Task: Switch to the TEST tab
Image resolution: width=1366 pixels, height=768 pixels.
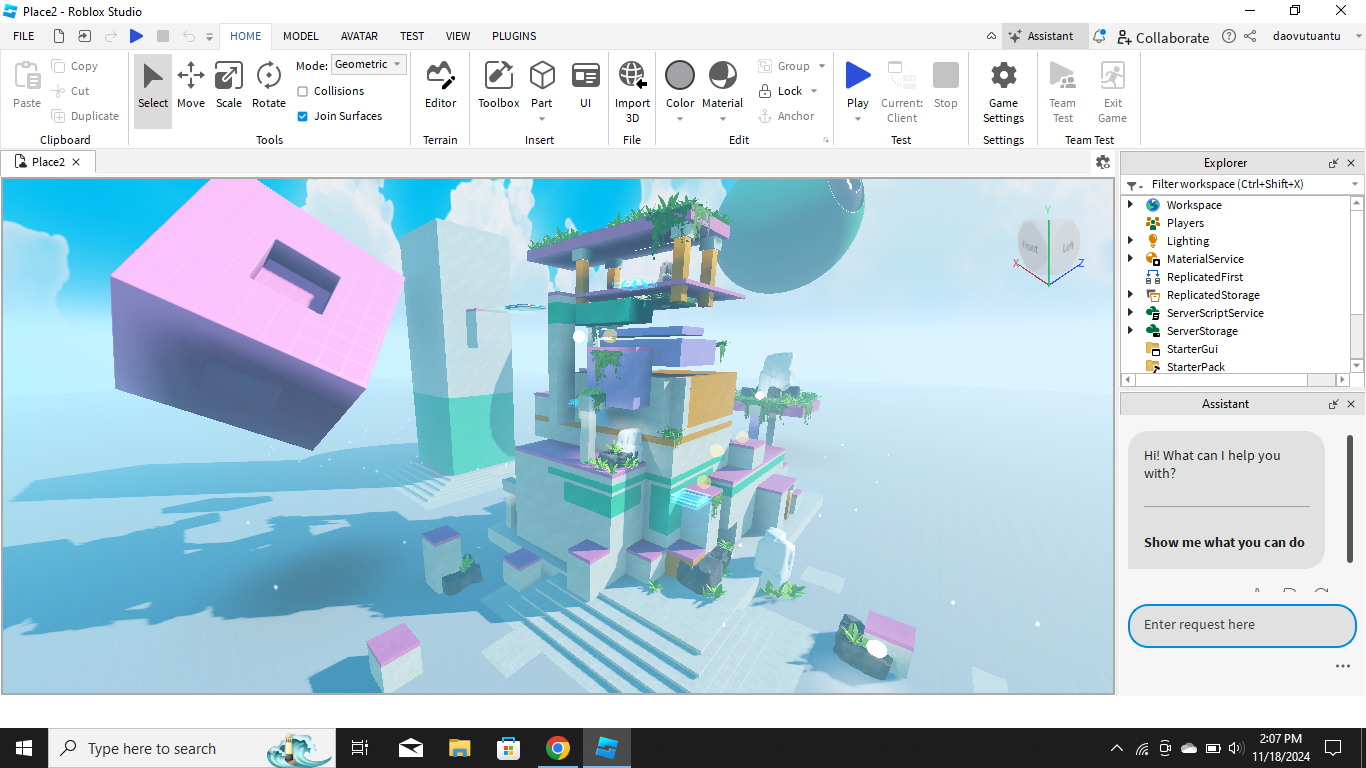Action: pyautogui.click(x=412, y=36)
